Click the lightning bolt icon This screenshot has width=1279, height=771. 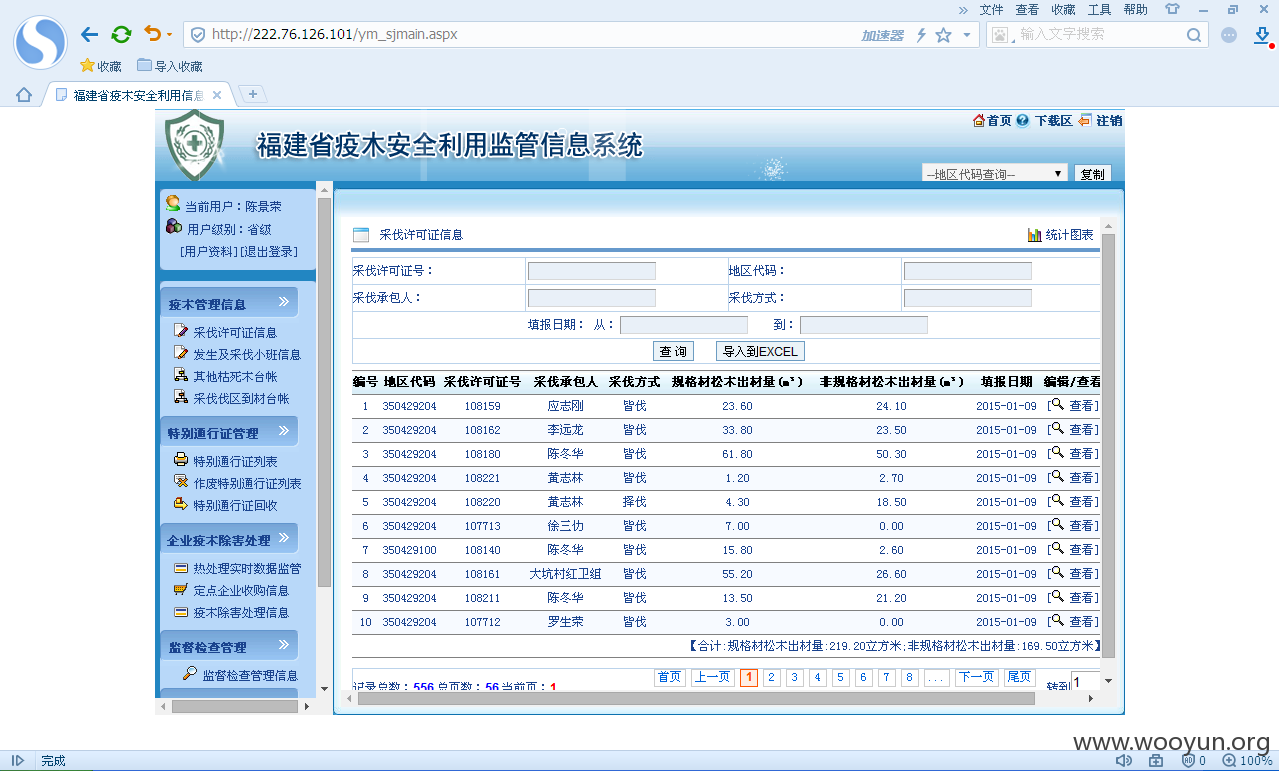[922, 35]
